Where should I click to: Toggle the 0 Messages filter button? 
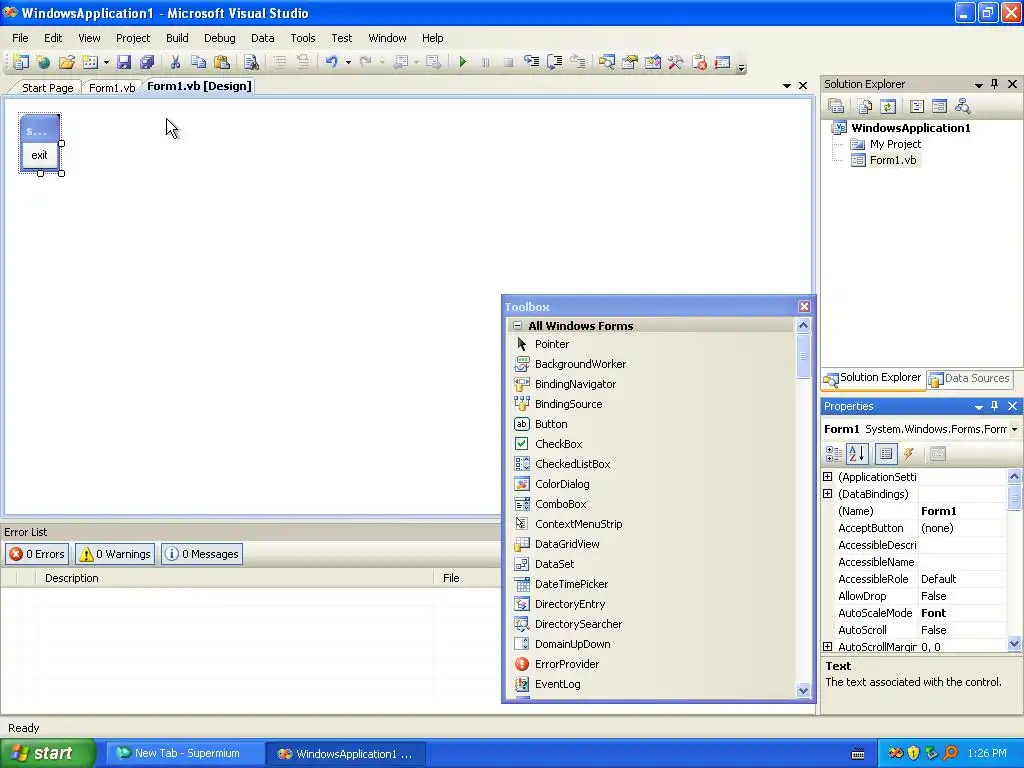(x=202, y=554)
